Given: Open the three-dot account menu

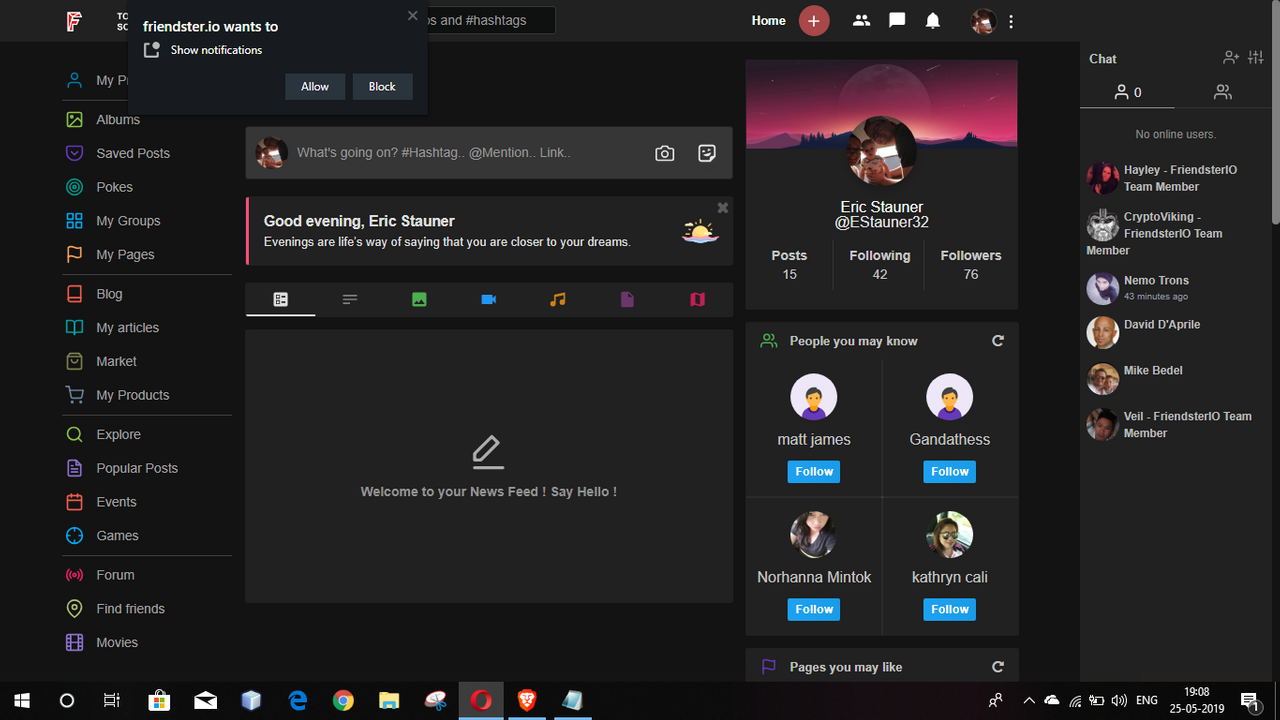Looking at the screenshot, I should tap(1011, 21).
